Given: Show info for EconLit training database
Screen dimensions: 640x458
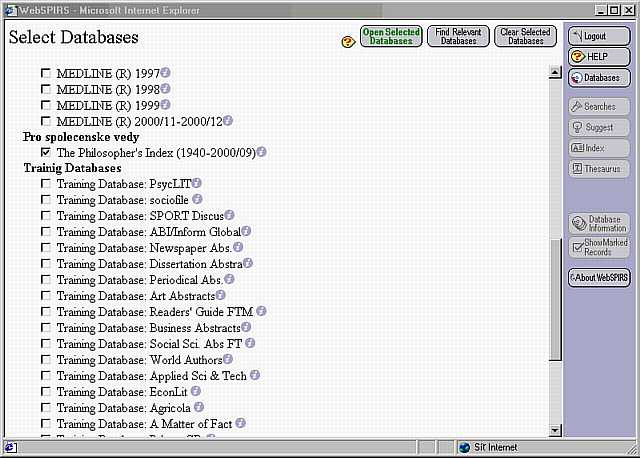Looking at the screenshot, I should (x=196, y=391).
